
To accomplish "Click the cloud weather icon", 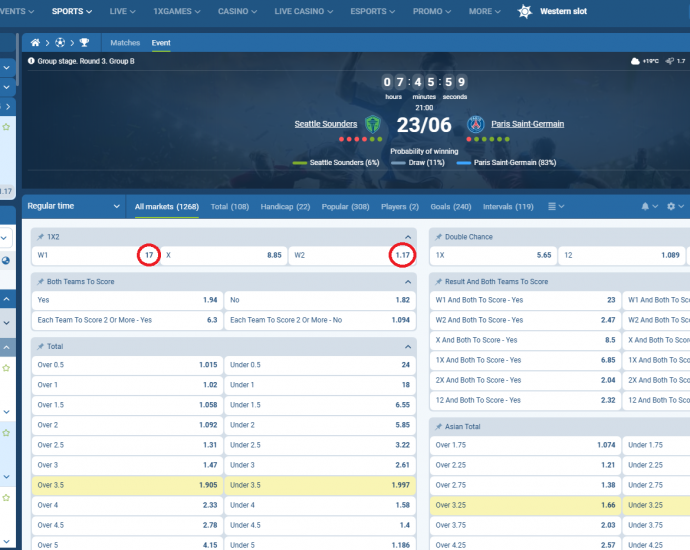I will click(635, 61).
